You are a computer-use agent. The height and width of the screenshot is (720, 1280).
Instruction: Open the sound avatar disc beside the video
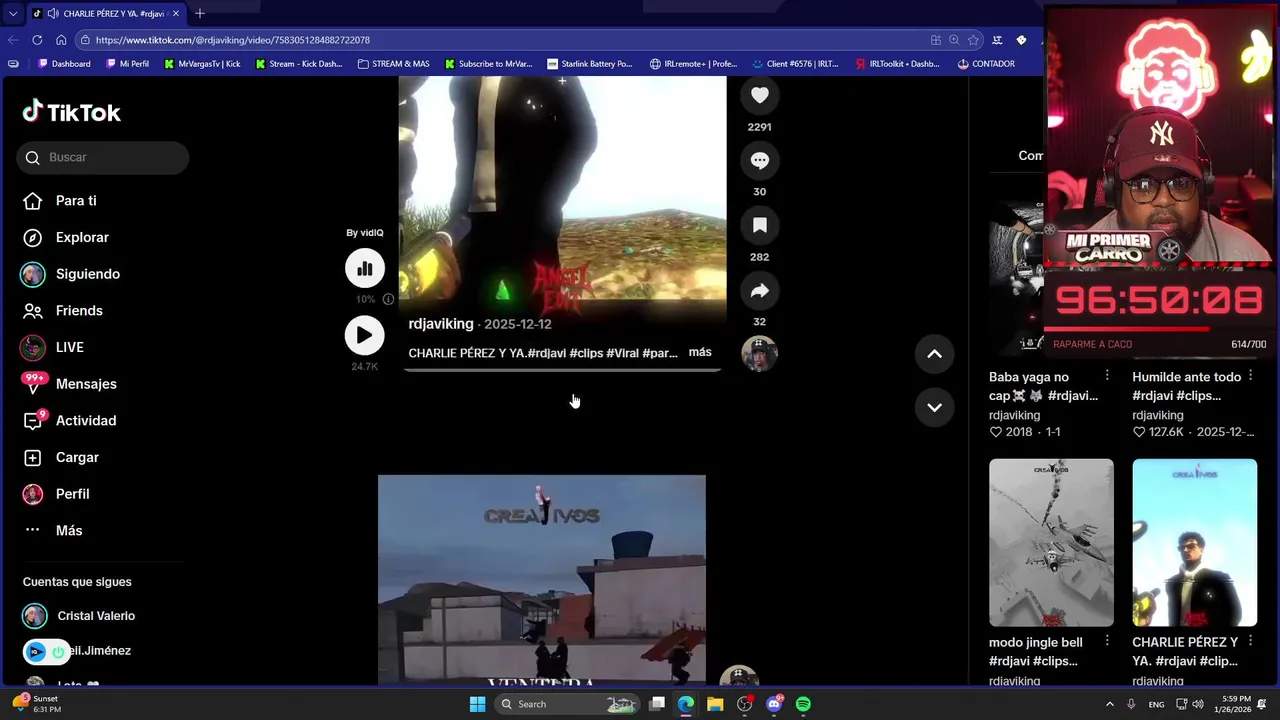[759, 354]
